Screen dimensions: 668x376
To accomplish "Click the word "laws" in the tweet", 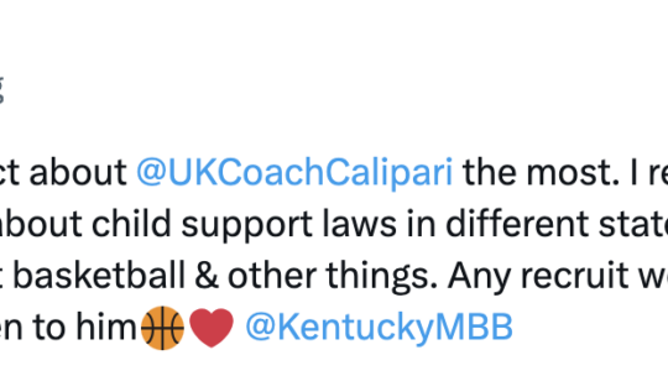I will pyautogui.click(x=360, y=224).
